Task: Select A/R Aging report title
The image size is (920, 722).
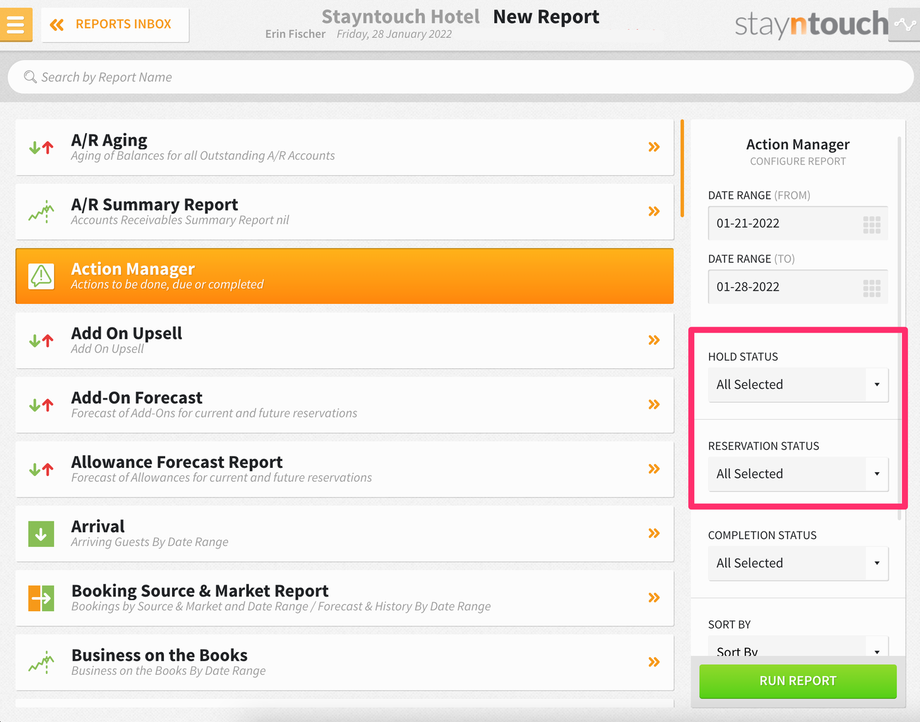Action: pyautogui.click(x=109, y=140)
